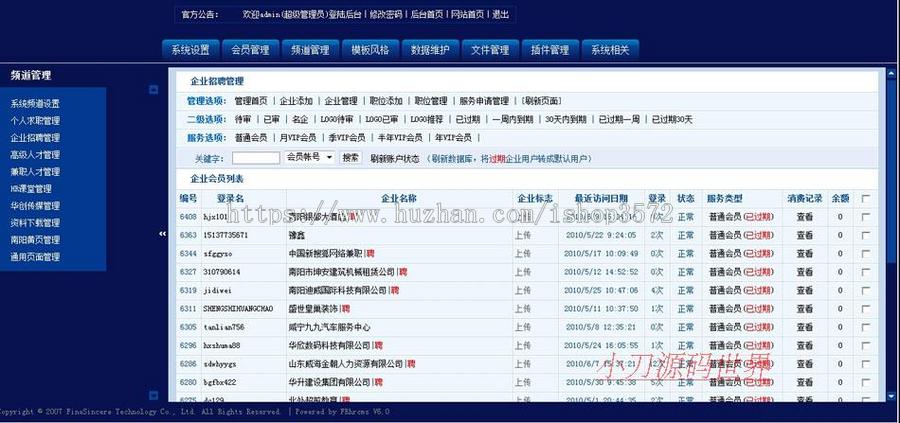Open the 会员管理 top tab
Screen dimensions: 900x423
[250, 50]
